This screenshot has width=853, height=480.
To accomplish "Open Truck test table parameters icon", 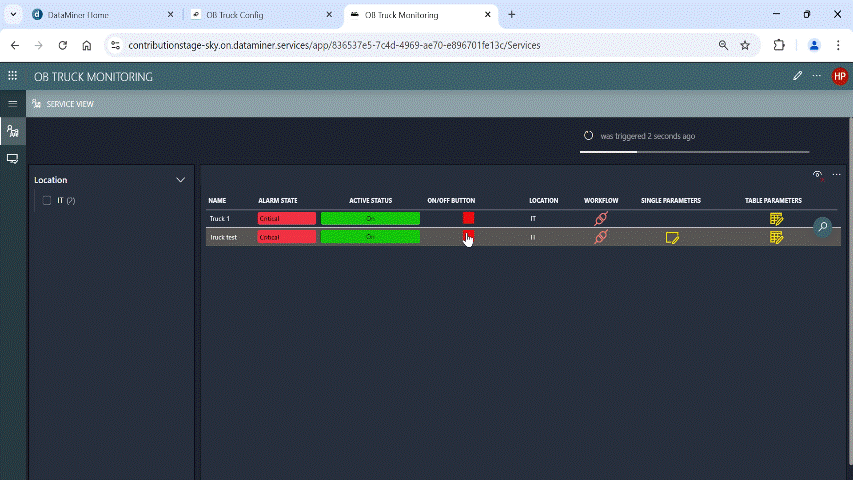I will point(776,237).
